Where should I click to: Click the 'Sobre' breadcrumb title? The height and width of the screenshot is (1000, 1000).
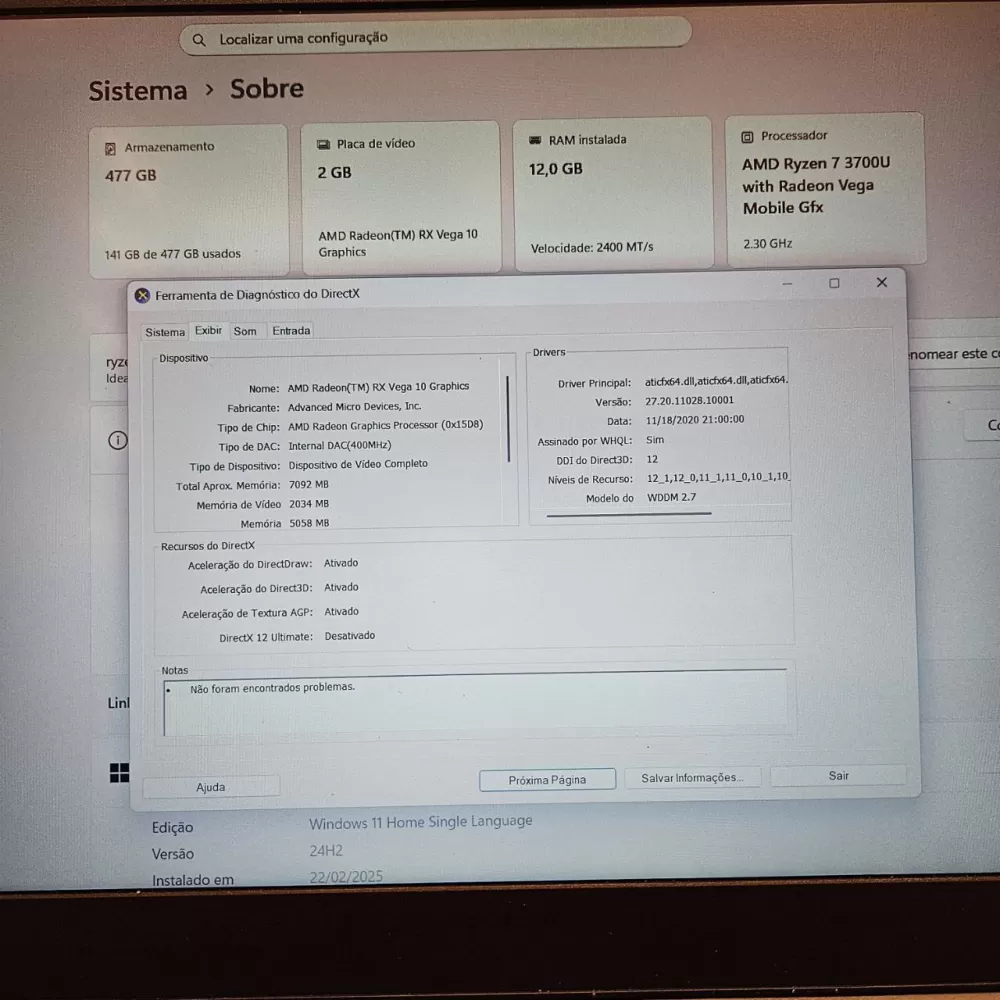pos(267,89)
